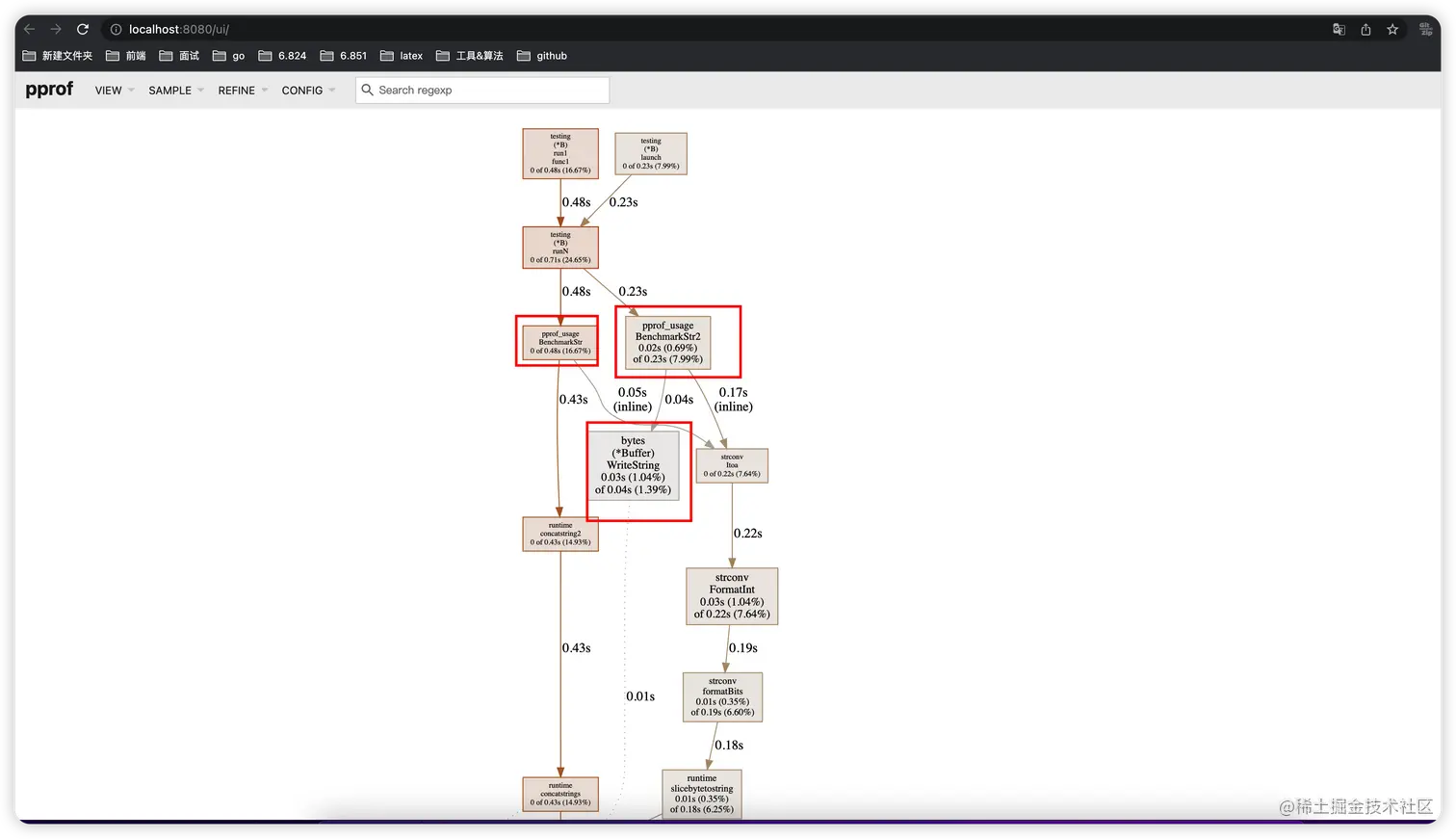Image resolution: width=1456 pixels, height=839 pixels.
Task: Click the 0.18s edge label
Action: (x=729, y=746)
